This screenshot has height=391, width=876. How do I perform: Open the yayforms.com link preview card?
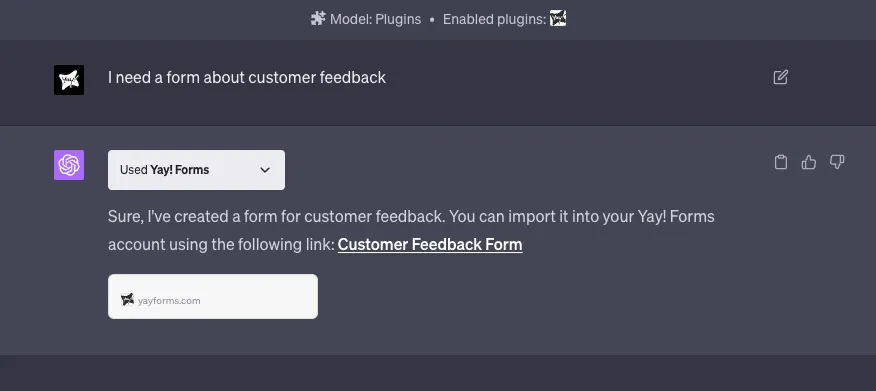[x=213, y=297]
